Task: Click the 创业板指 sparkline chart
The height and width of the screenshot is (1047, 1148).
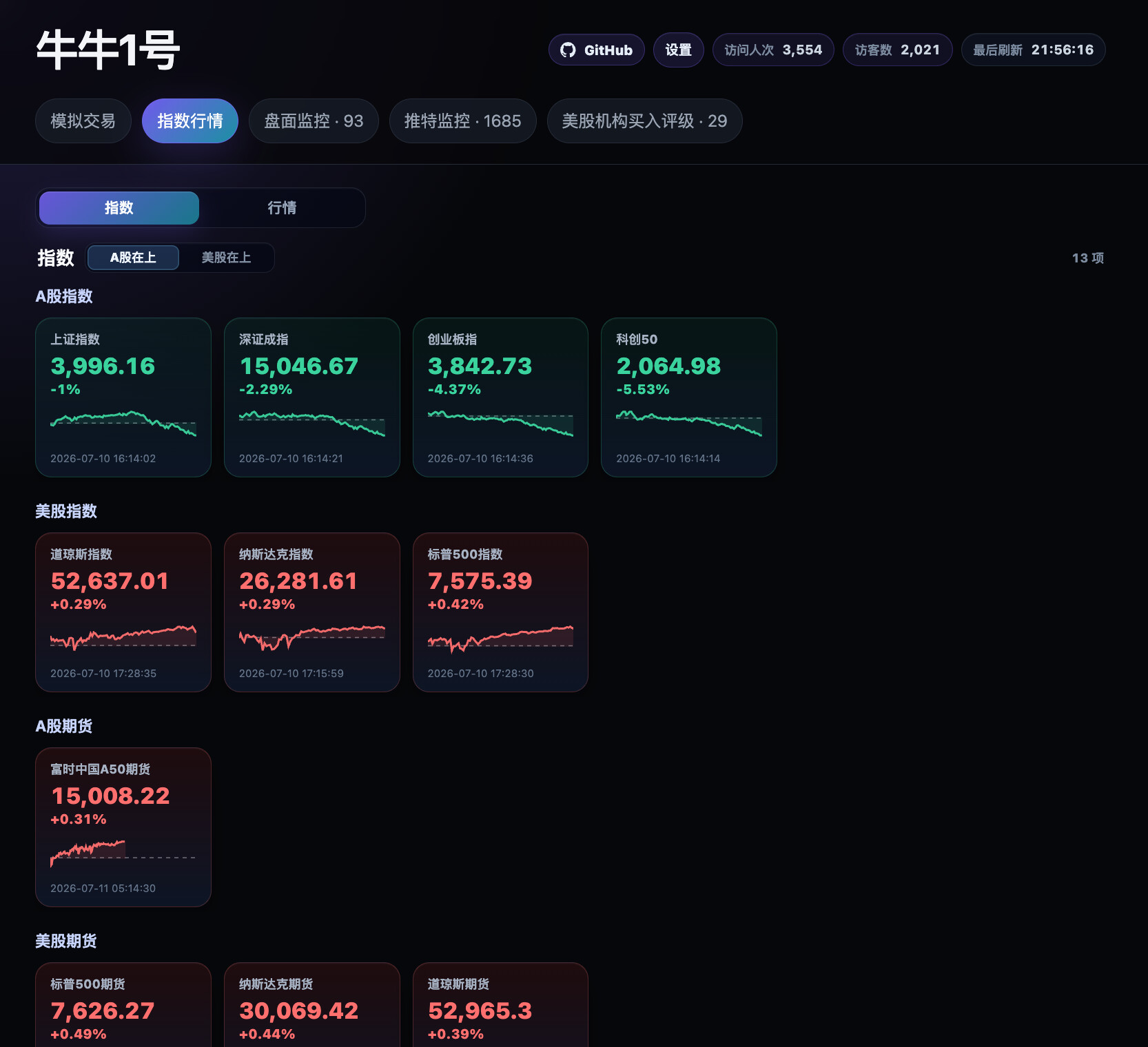Action: point(500,424)
